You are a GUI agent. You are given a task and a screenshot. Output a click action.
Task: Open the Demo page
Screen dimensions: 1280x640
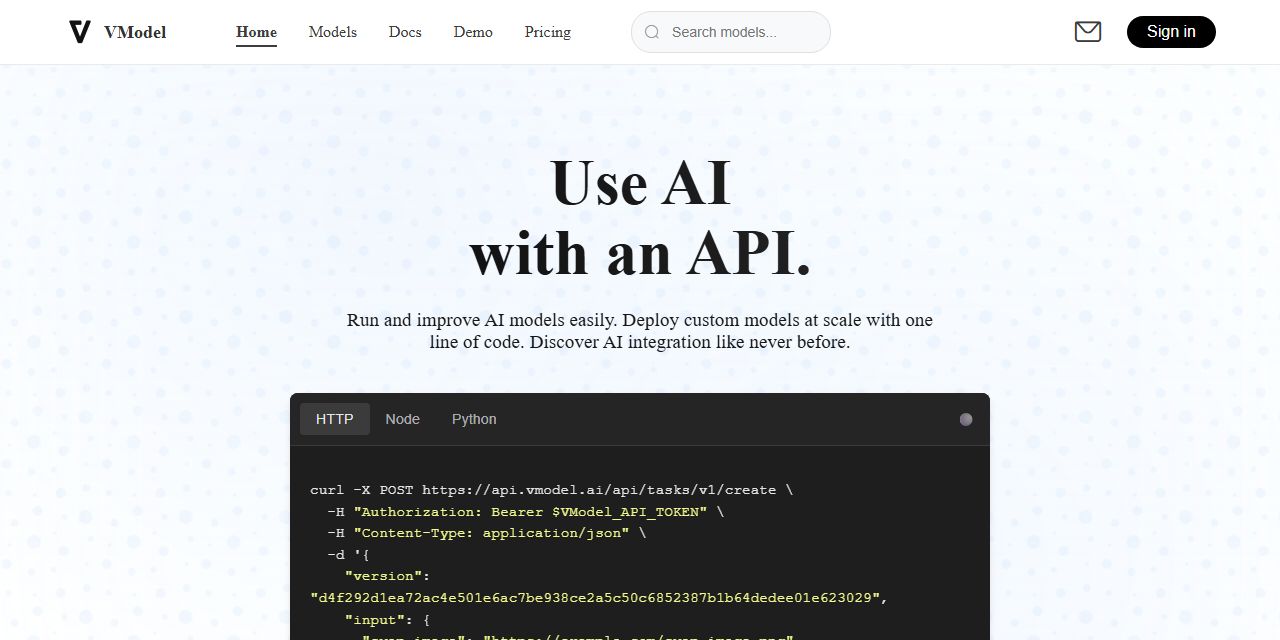473,32
